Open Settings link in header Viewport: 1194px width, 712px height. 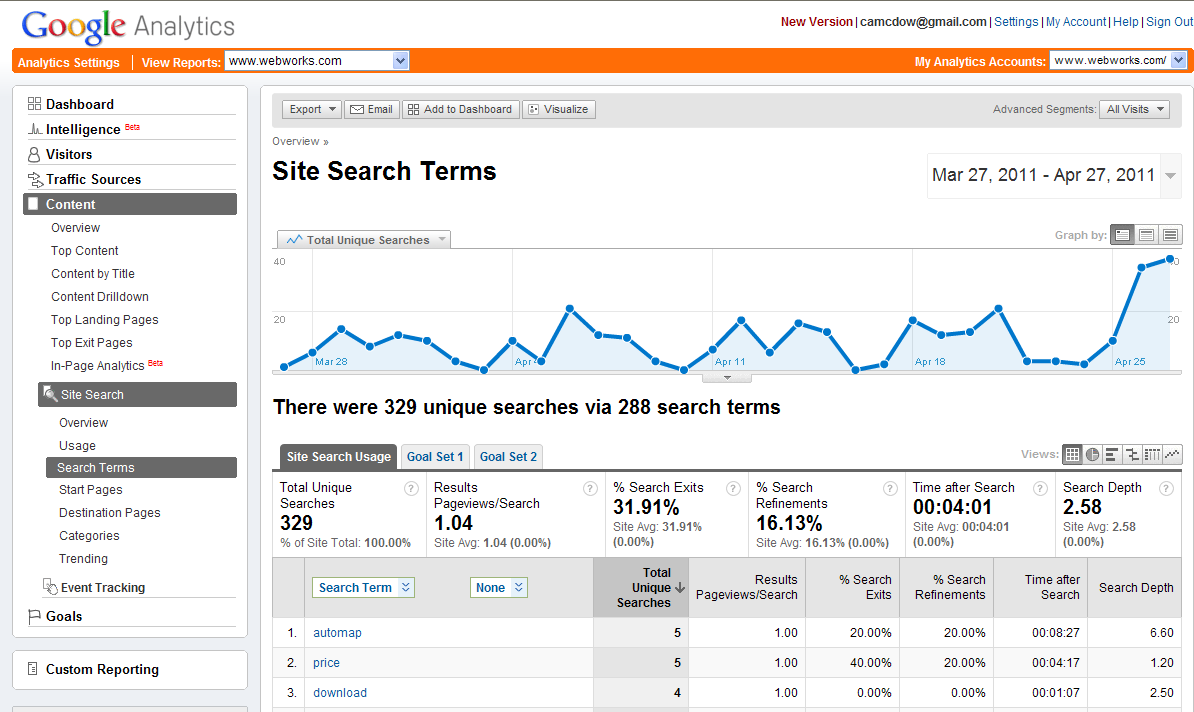[1016, 22]
